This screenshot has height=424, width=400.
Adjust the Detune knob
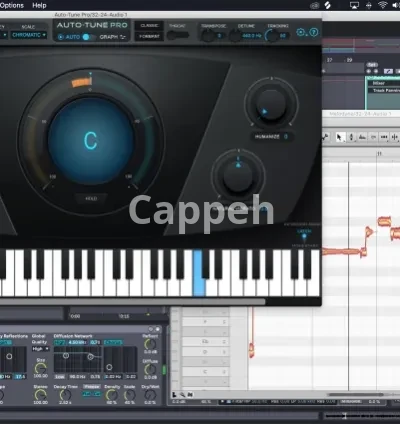click(235, 35)
